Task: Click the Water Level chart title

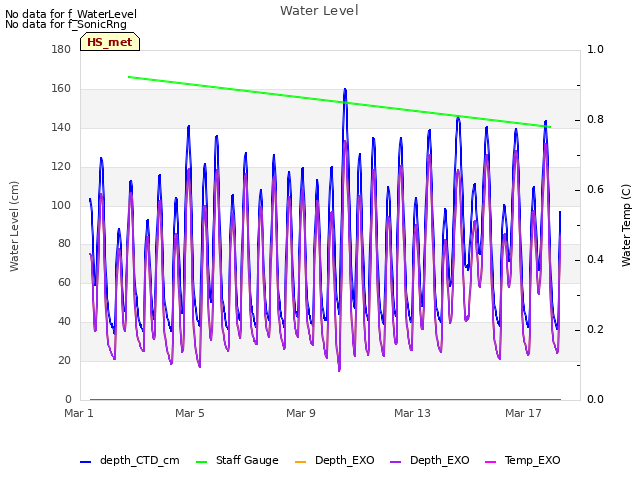Action: point(319,11)
